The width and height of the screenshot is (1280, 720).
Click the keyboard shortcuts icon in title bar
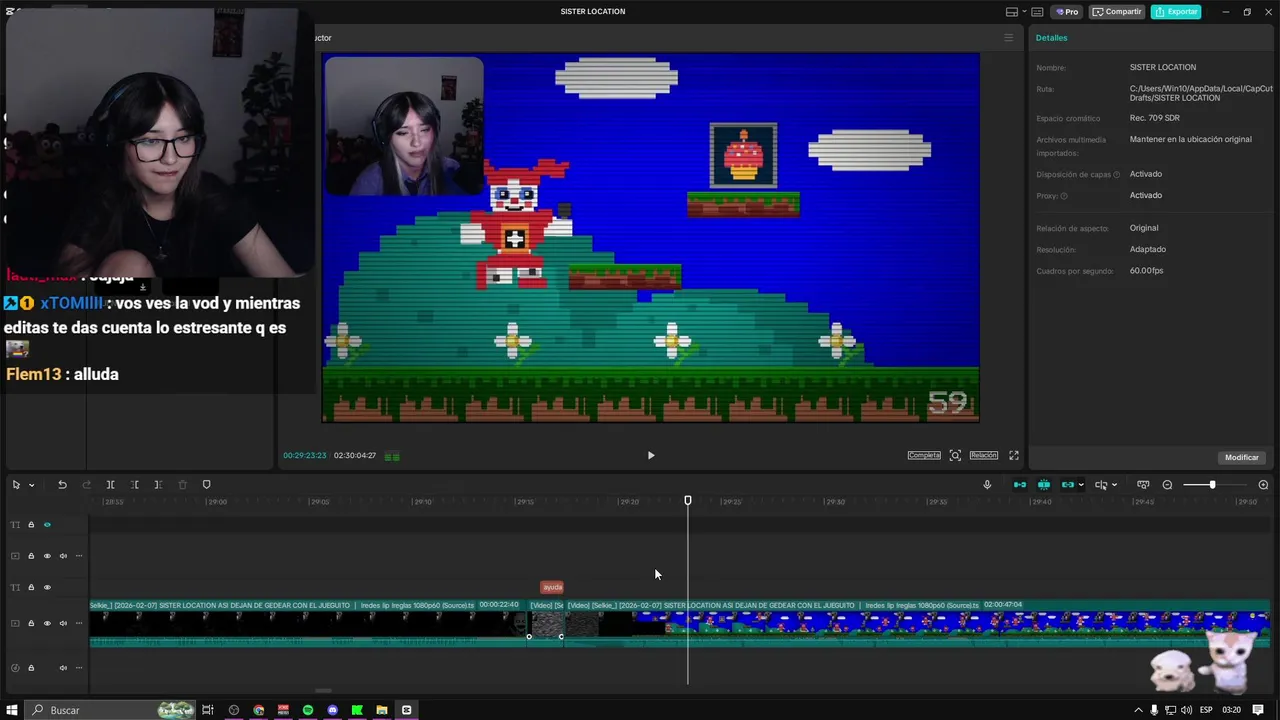tap(1037, 12)
